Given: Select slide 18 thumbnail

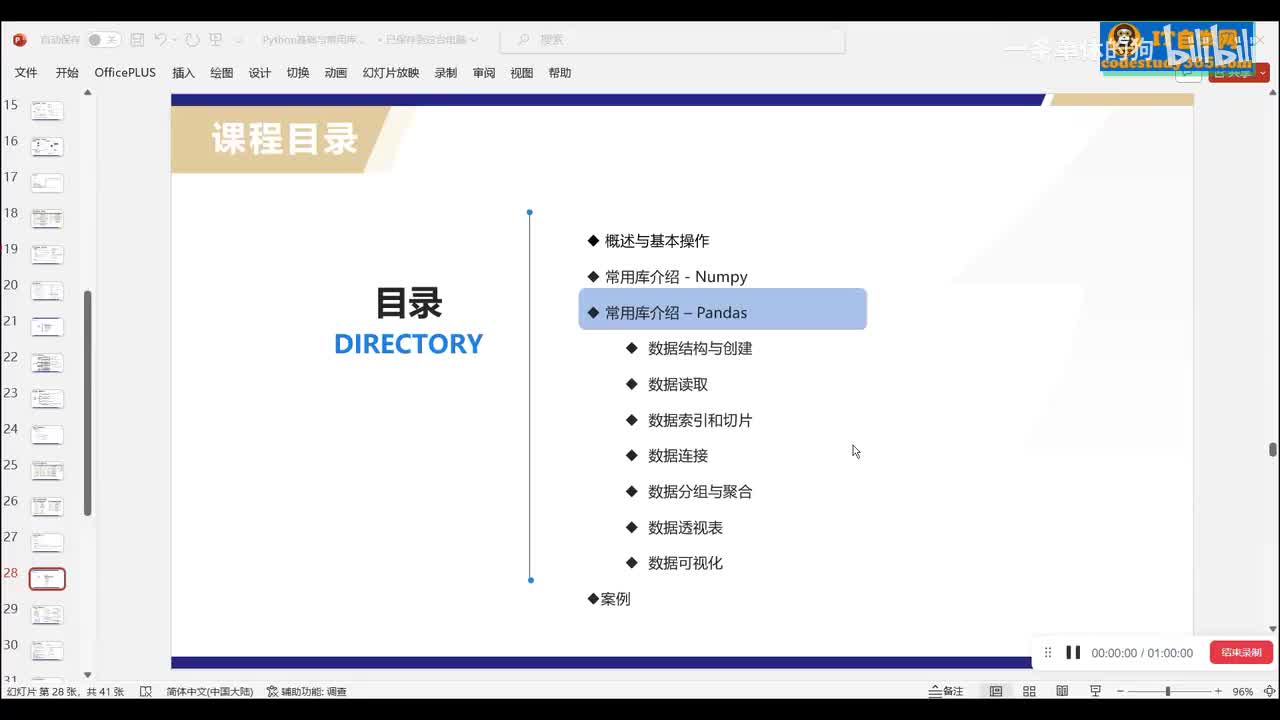Looking at the screenshot, I should click(x=47, y=219).
